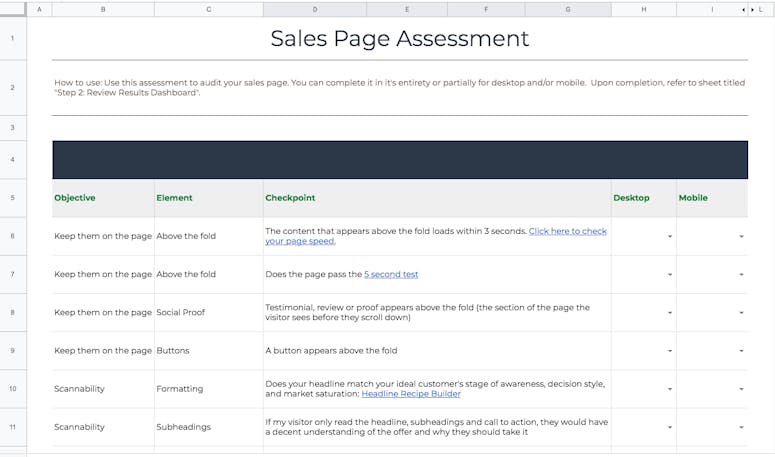Select row 1 header

(13, 38)
